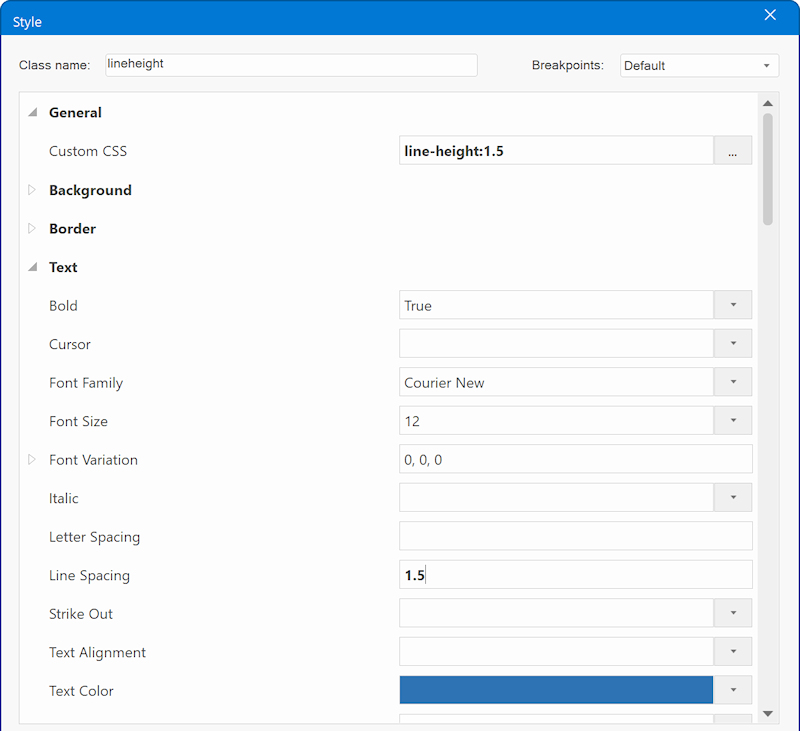Open the Text Color picker dropdown arrow
The image size is (800, 731).
[732, 691]
